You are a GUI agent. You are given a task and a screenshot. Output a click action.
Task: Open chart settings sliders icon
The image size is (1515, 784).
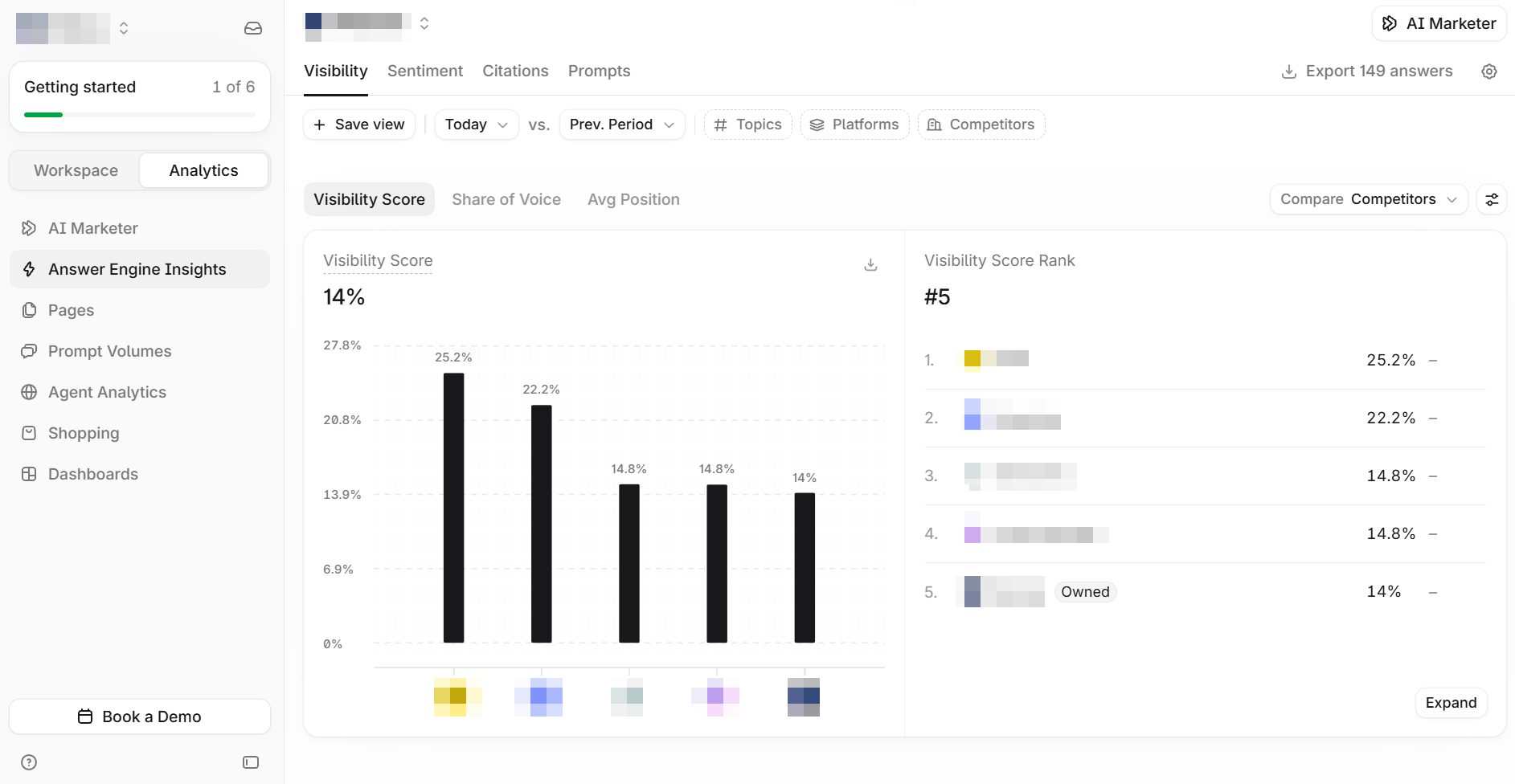coord(1492,199)
